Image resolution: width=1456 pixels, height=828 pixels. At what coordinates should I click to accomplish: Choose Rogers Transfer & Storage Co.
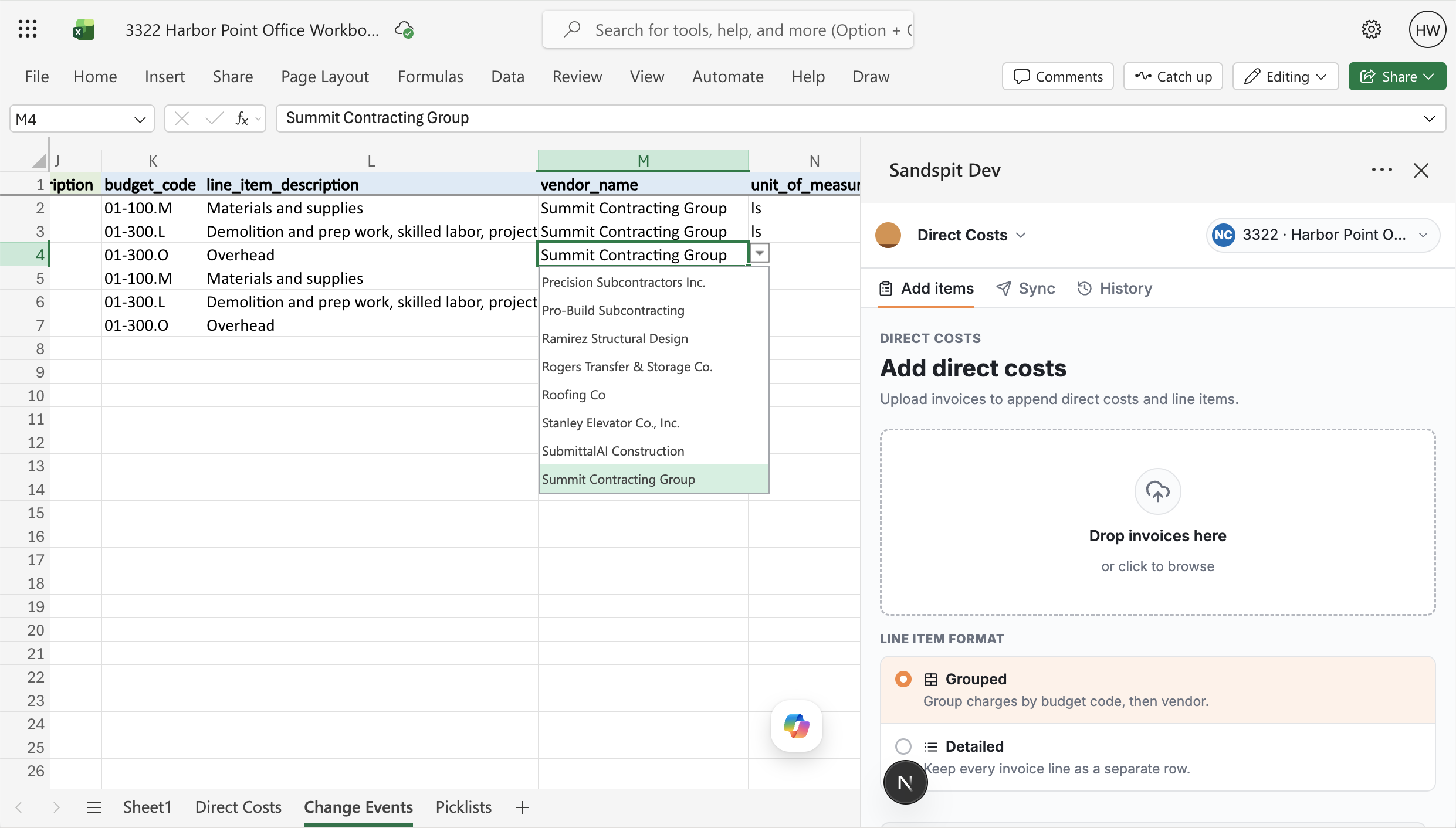click(x=653, y=367)
